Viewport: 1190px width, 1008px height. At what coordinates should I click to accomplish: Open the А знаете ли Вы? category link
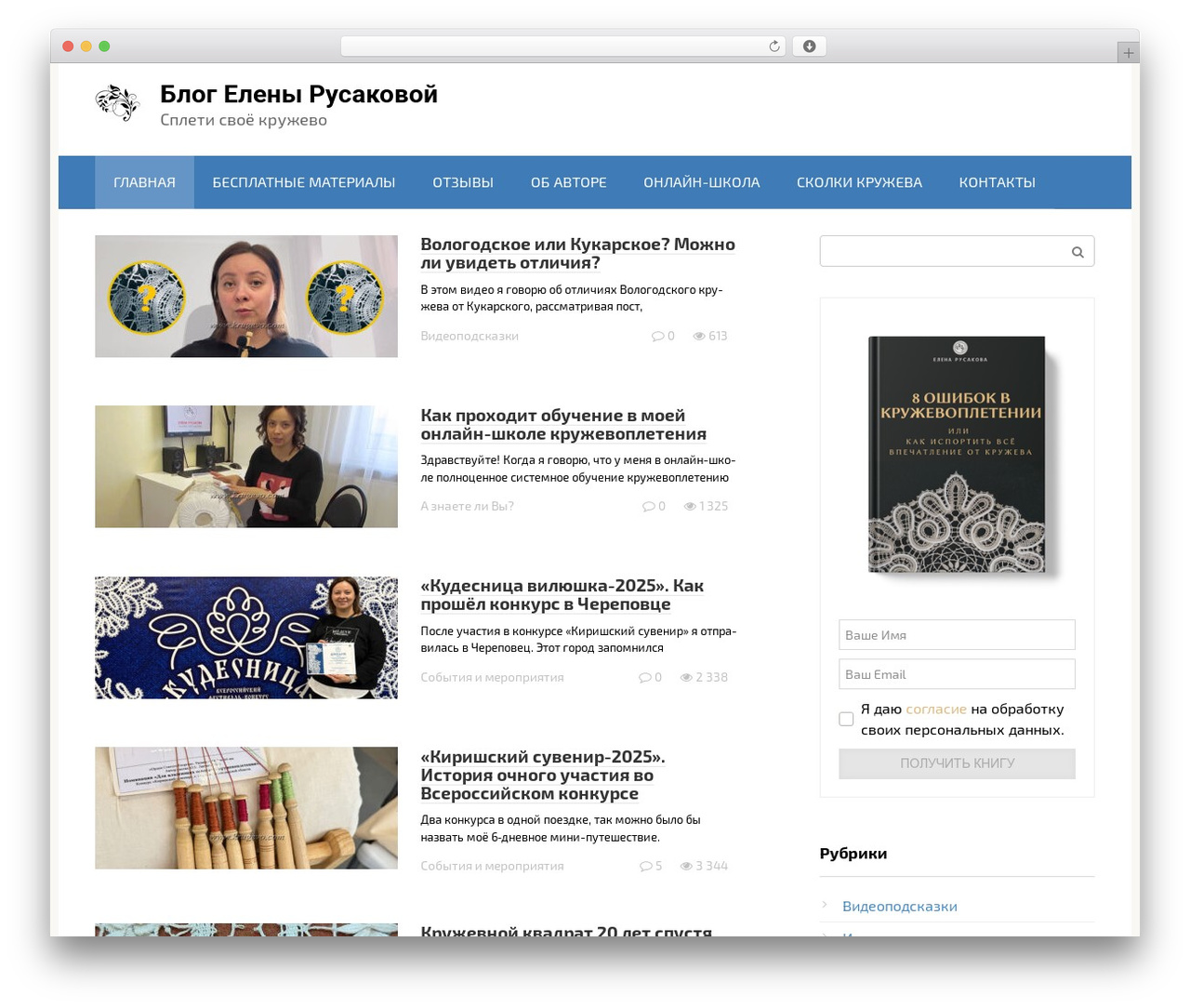[467, 506]
